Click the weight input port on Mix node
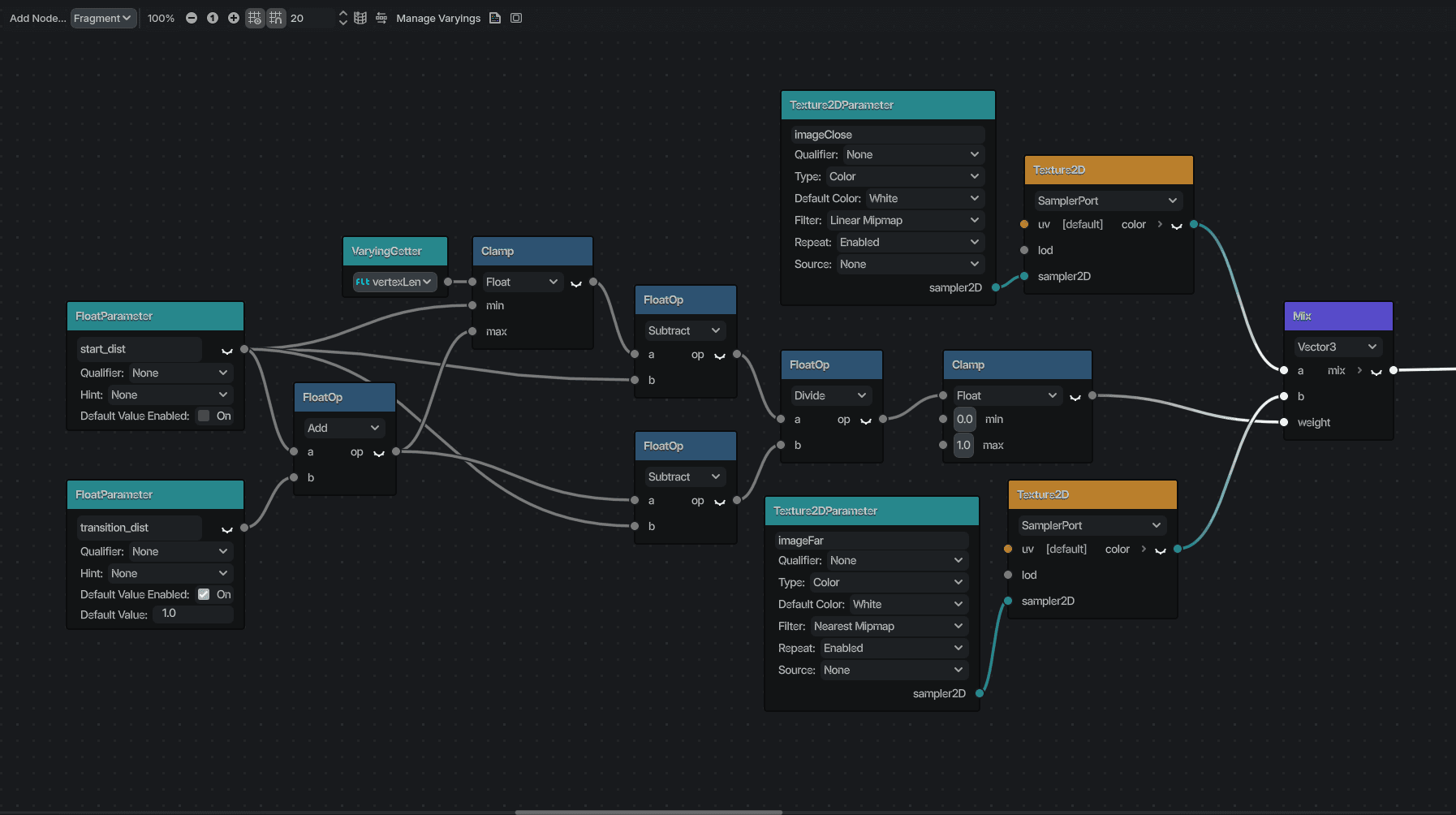1456x815 pixels. point(1284,422)
